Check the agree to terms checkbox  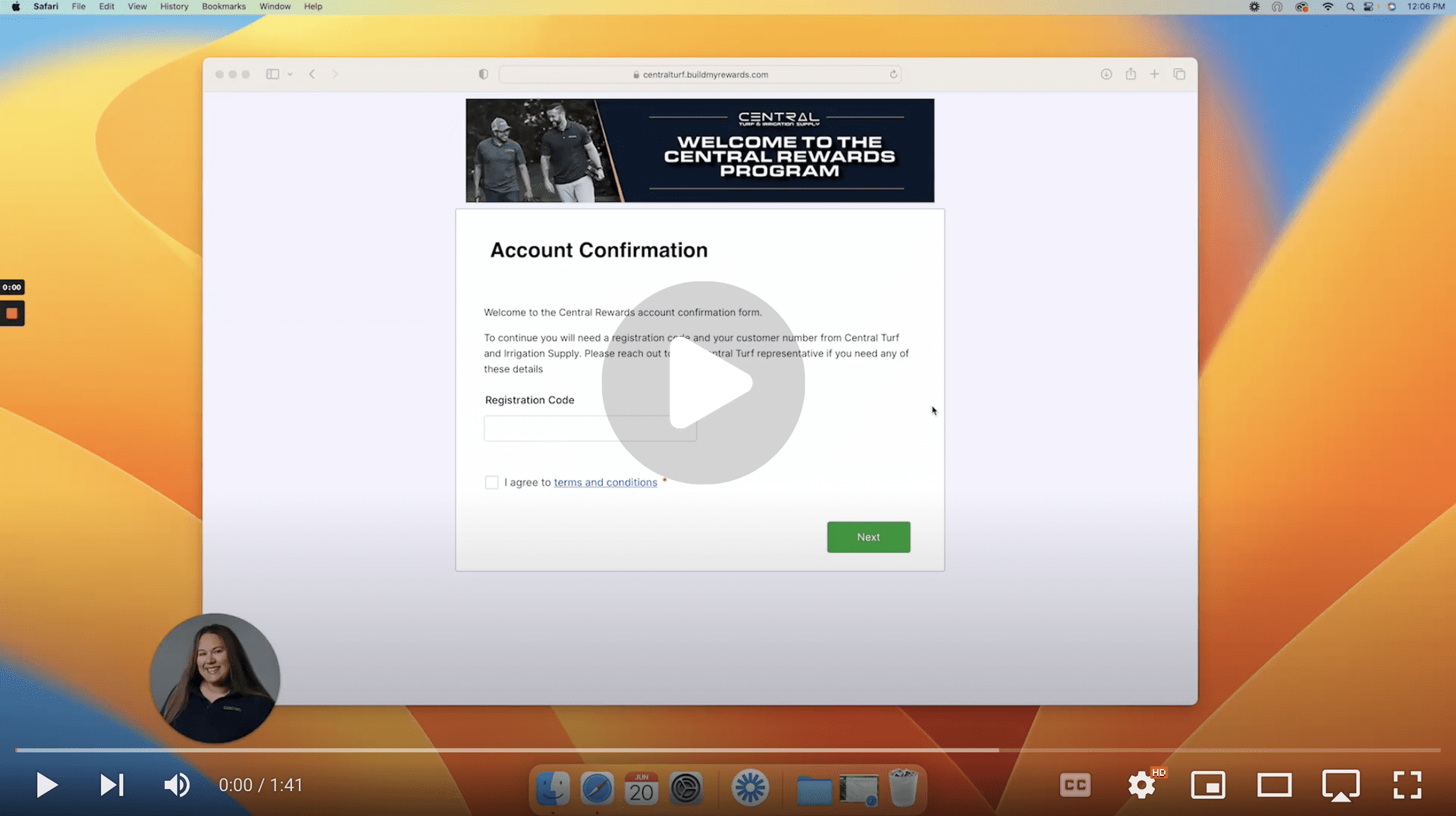click(x=491, y=482)
